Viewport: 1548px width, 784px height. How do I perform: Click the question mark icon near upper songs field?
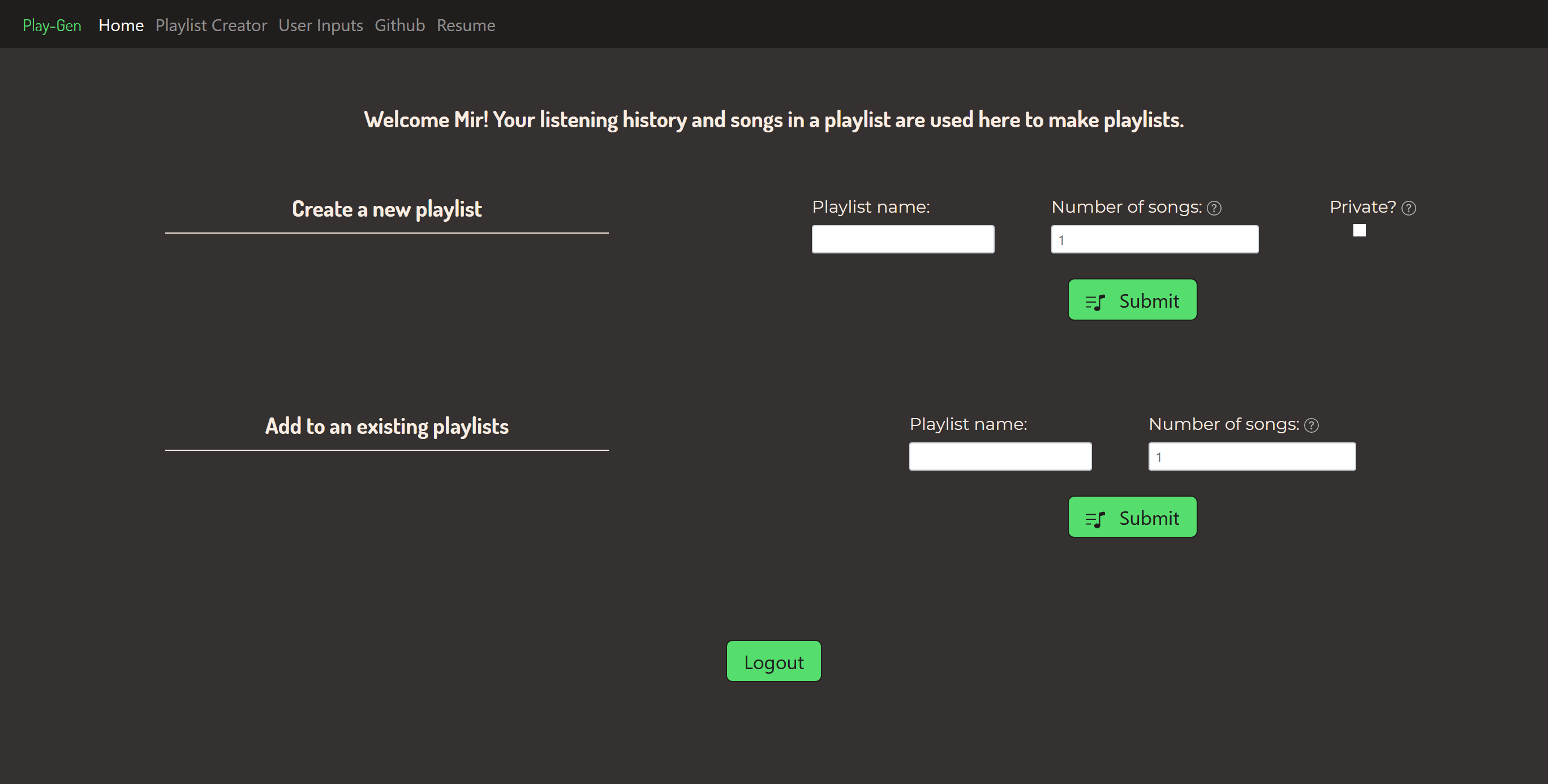(x=1214, y=207)
